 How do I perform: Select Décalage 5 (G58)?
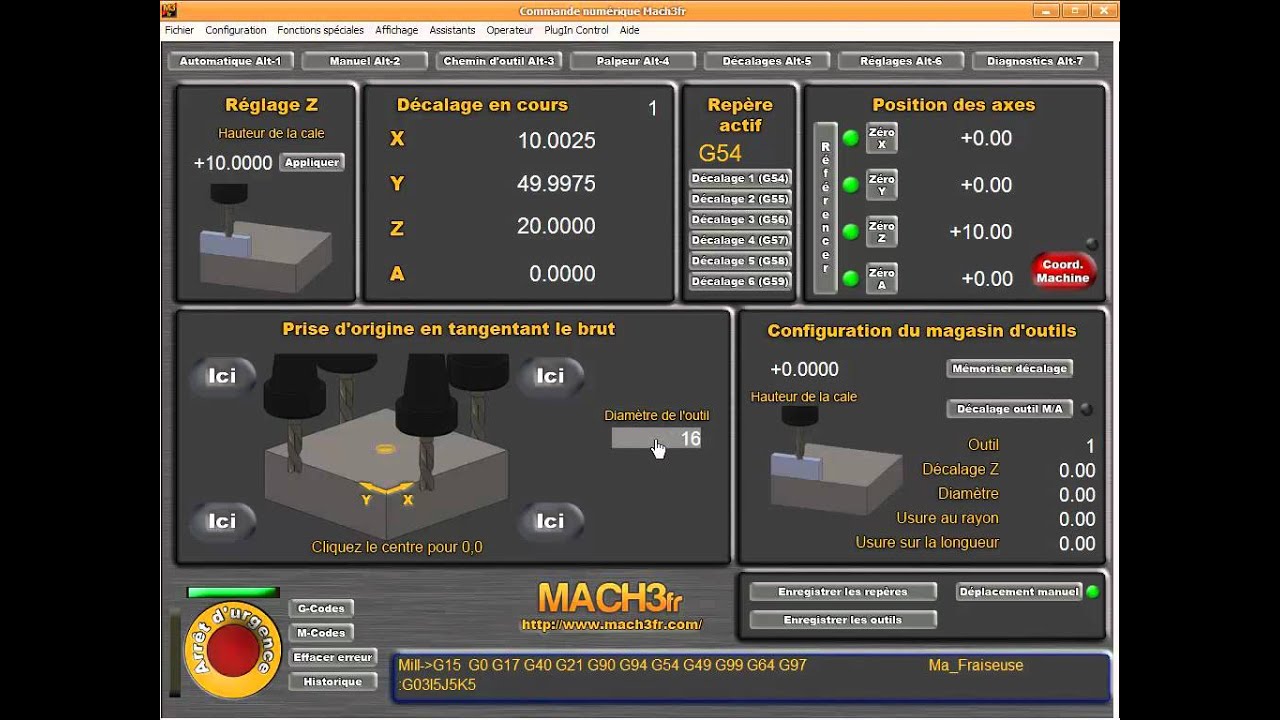740,260
